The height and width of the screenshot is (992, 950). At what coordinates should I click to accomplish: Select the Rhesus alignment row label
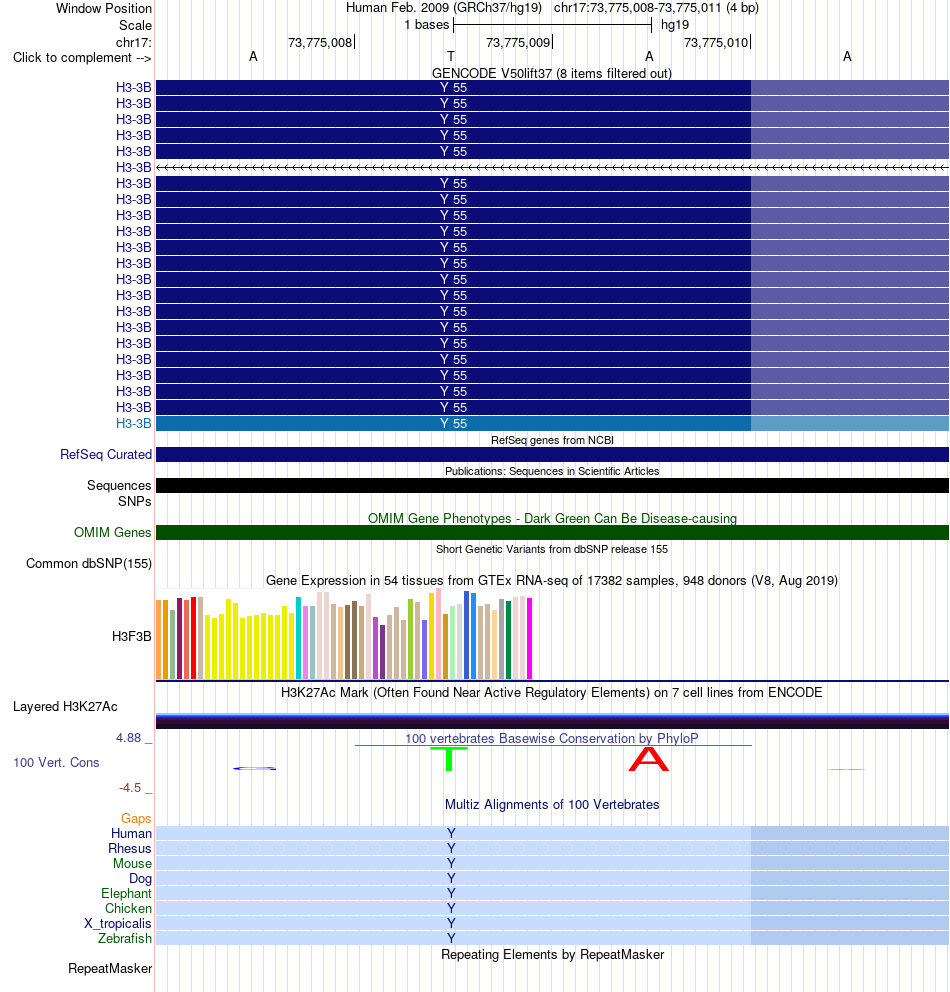[130, 848]
